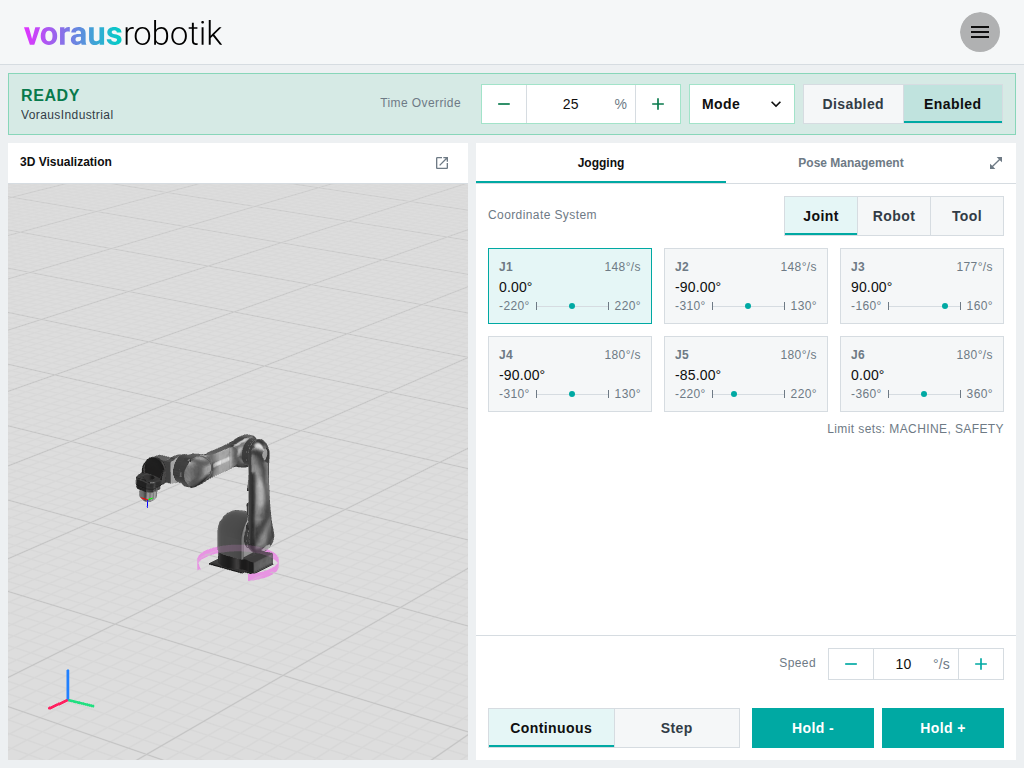Viewport: 1024px width, 768px height.
Task: Click the J3 position slider
Action: pos(924,306)
